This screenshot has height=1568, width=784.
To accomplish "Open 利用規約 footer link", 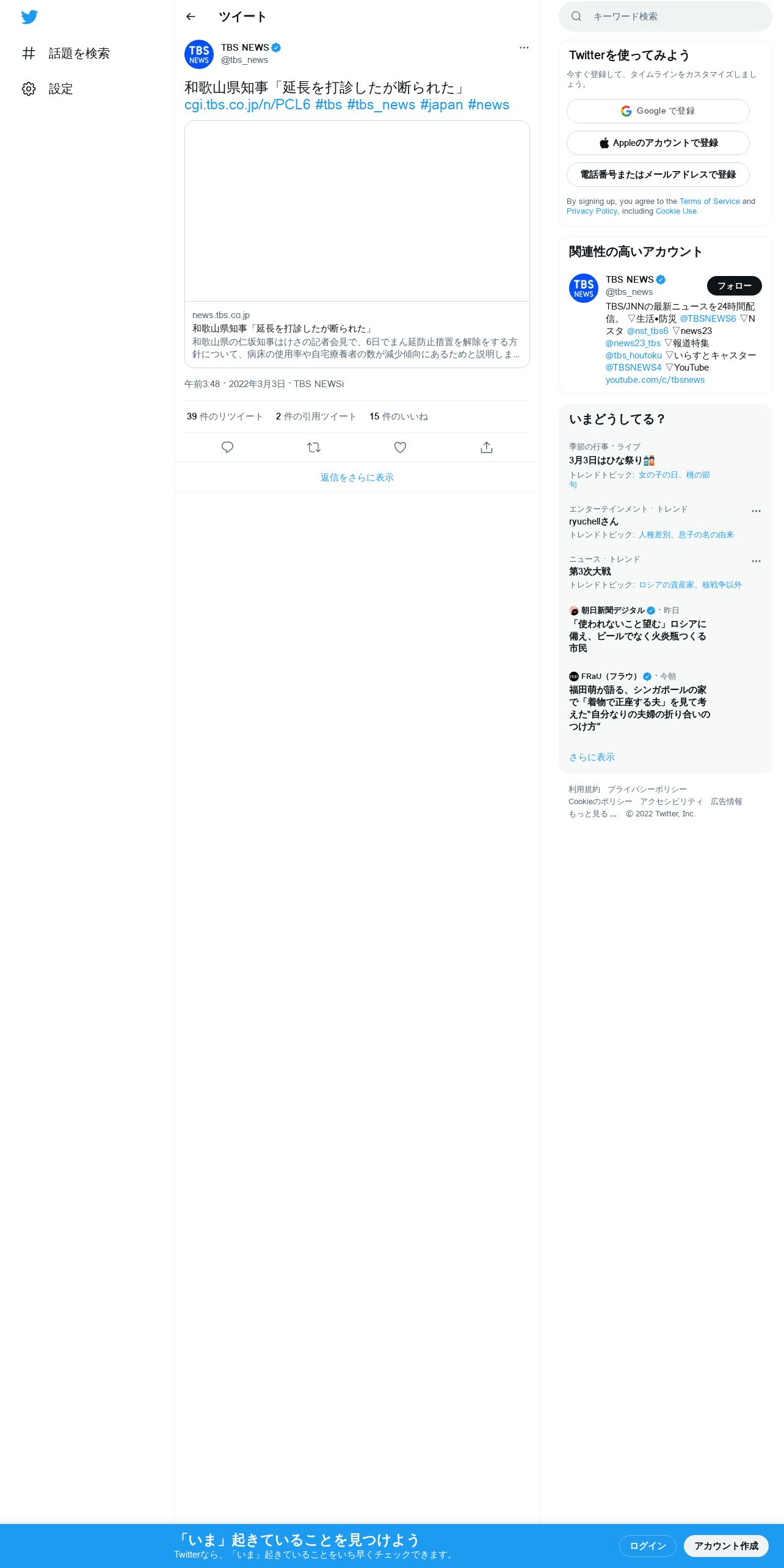I will coord(584,789).
